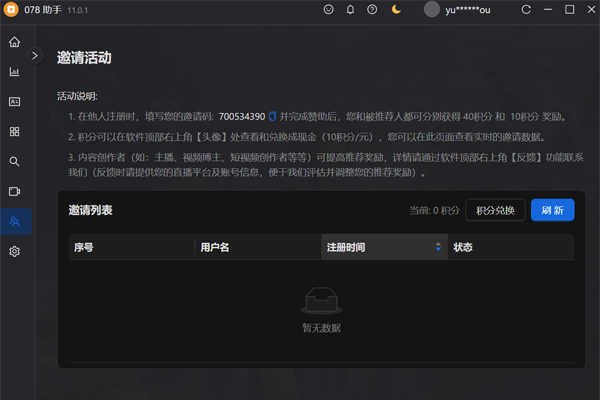Open the search page in sidebar
Viewport: 600px width, 400px height.
(14, 161)
